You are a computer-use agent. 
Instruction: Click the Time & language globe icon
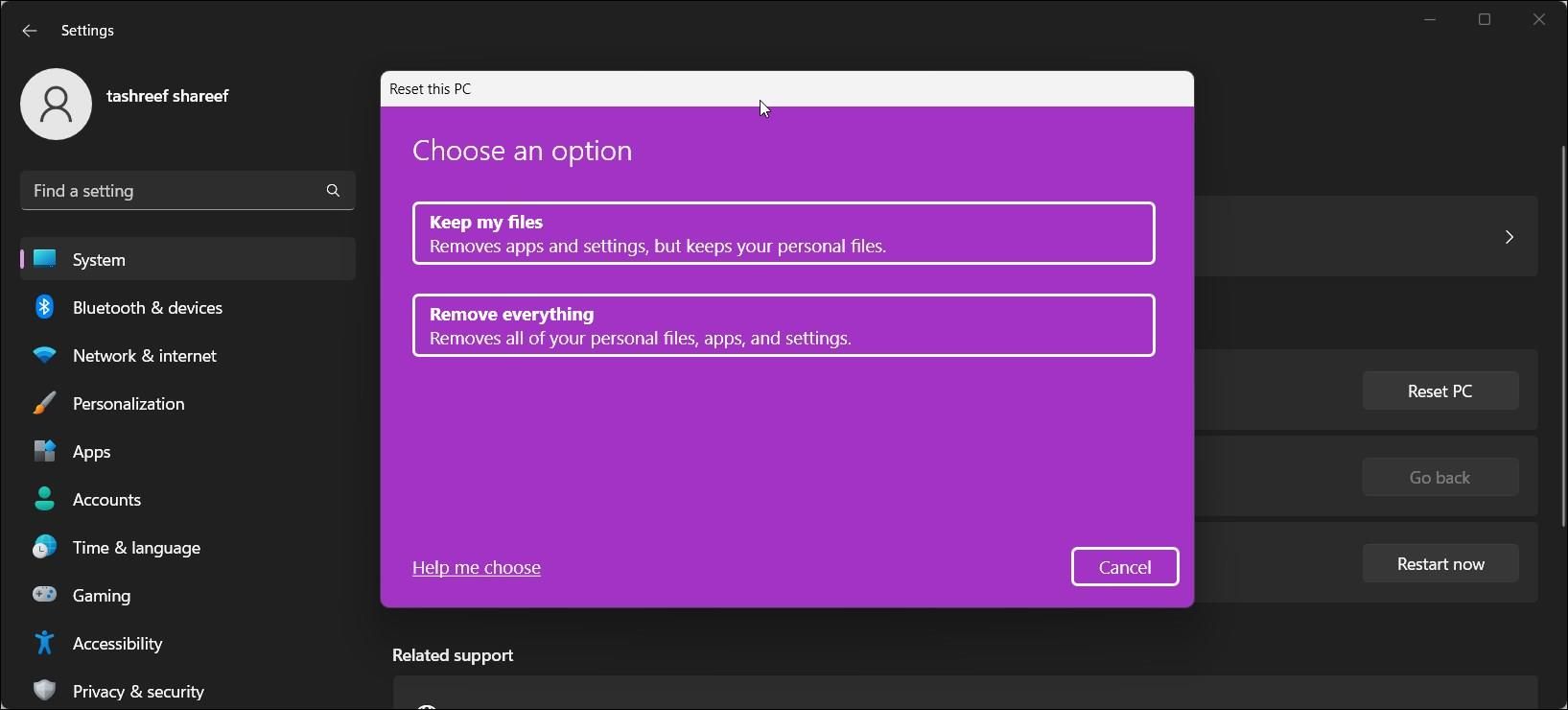pyautogui.click(x=44, y=547)
